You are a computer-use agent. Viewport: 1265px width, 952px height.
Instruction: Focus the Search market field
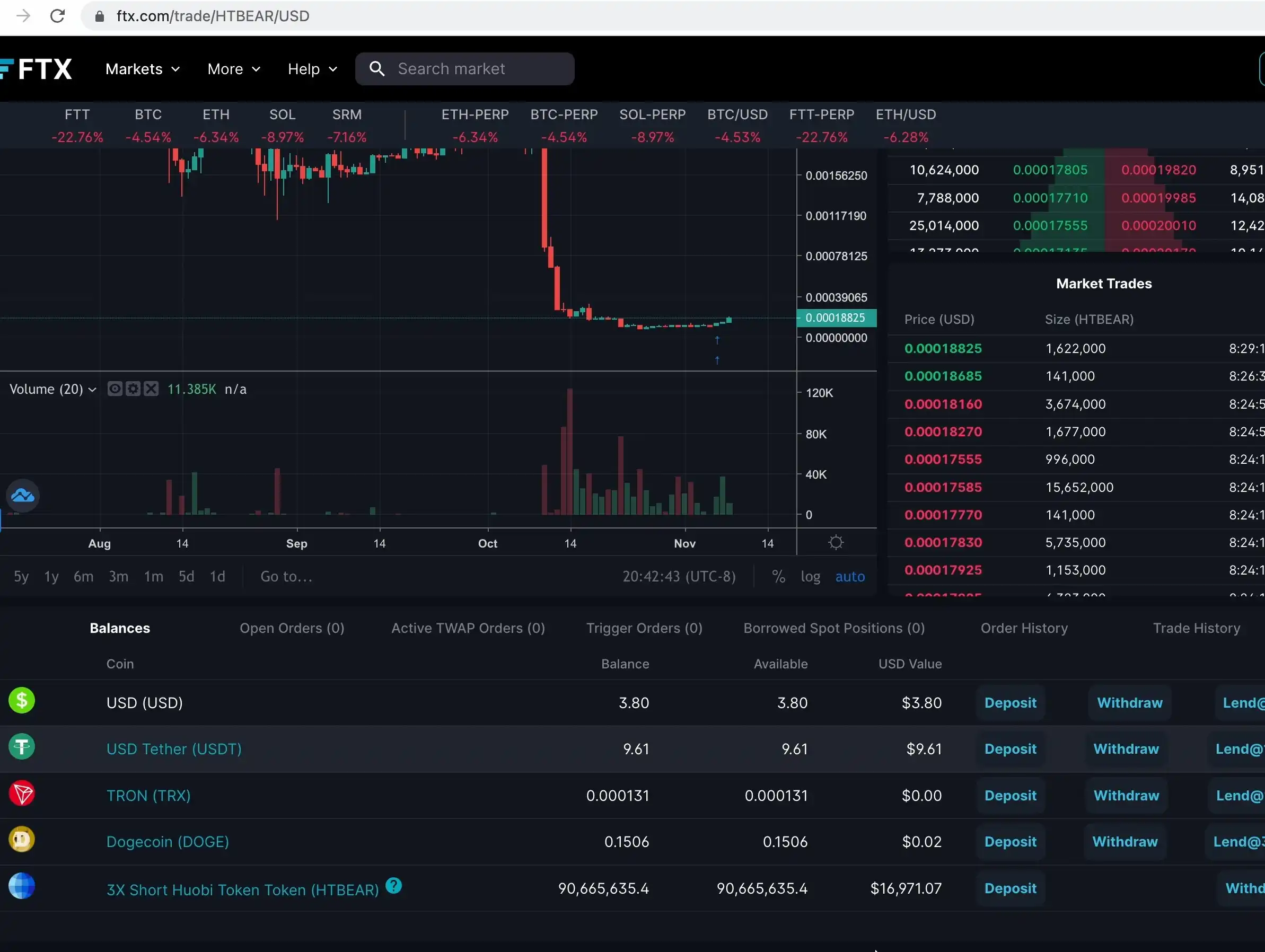pyautogui.click(x=465, y=68)
